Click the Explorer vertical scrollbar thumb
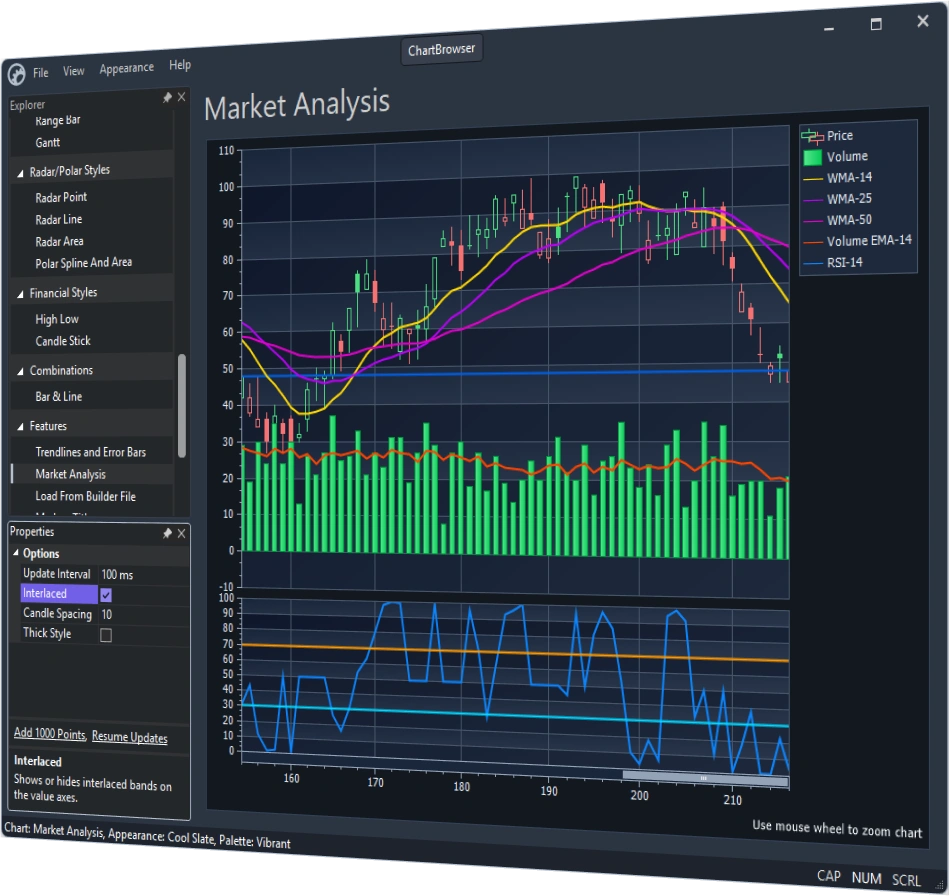Image resolution: width=949 pixels, height=896 pixels. [x=182, y=406]
